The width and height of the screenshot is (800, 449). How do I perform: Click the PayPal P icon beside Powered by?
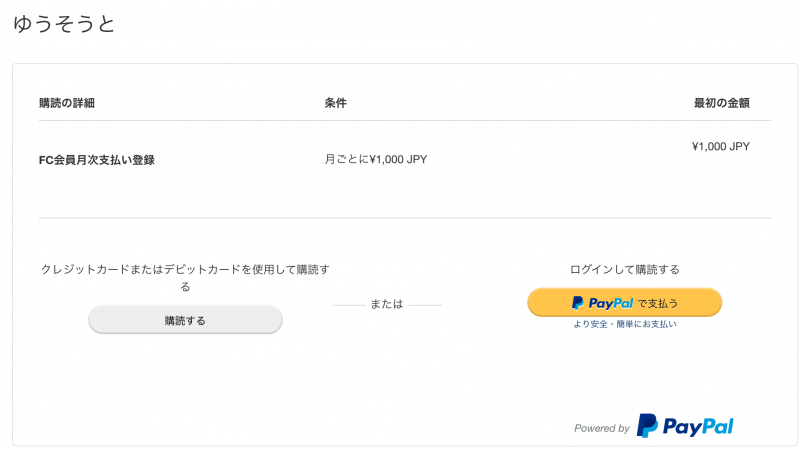(648, 426)
